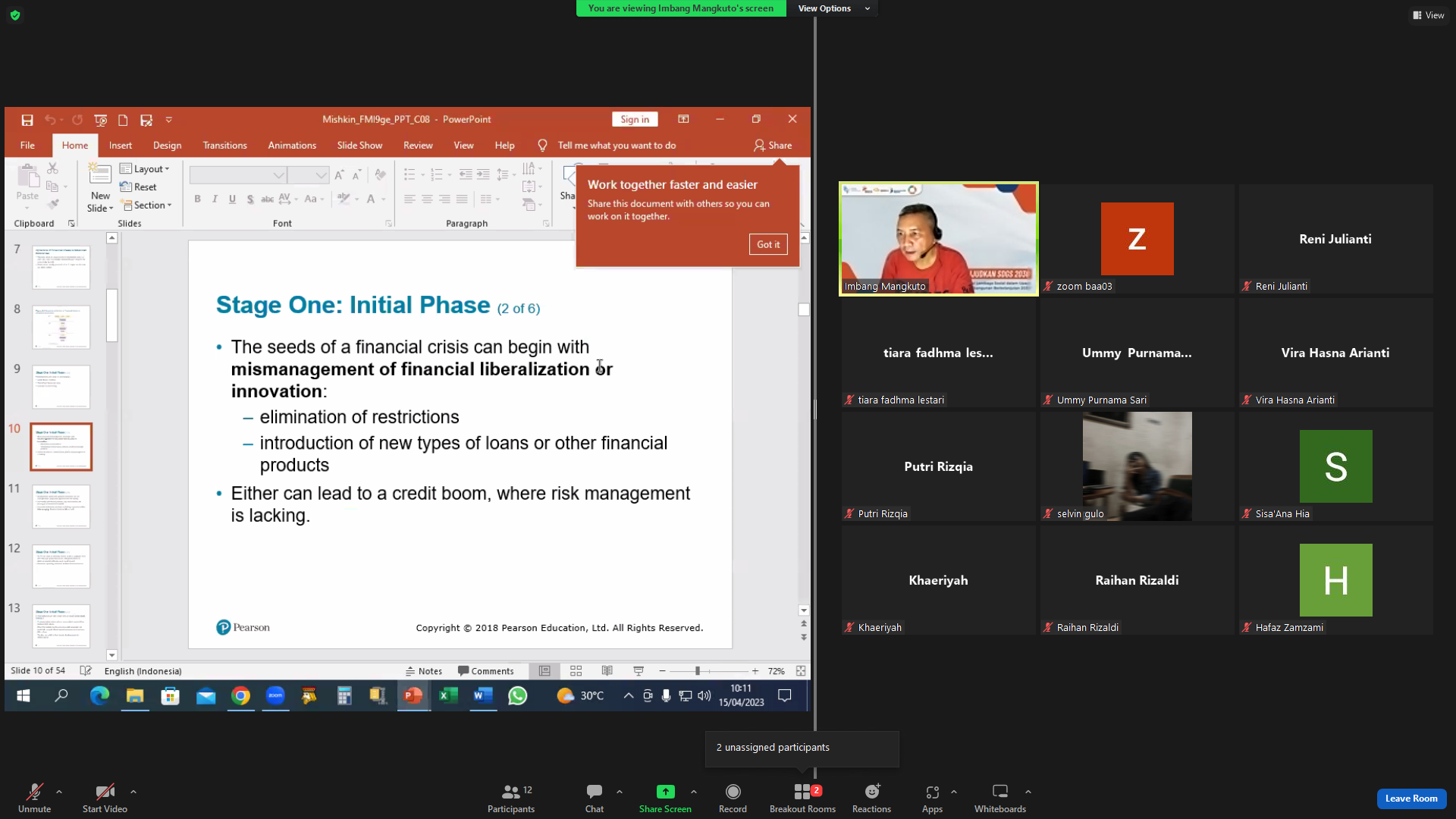
Task: Click the PowerPoint zoom slider handle
Action: point(698,671)
